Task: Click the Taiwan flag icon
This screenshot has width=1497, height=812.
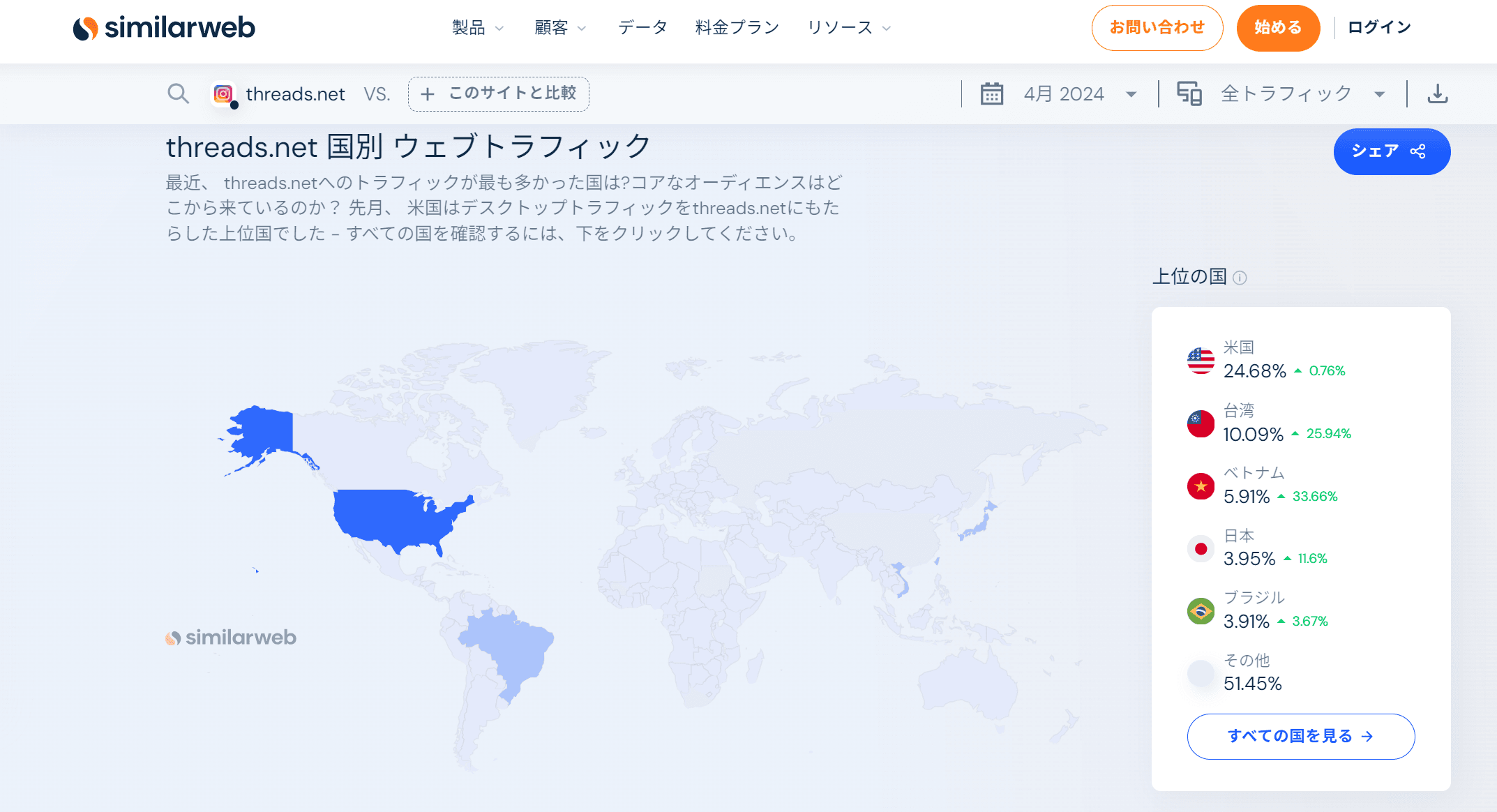Action: click(1201, 423)
